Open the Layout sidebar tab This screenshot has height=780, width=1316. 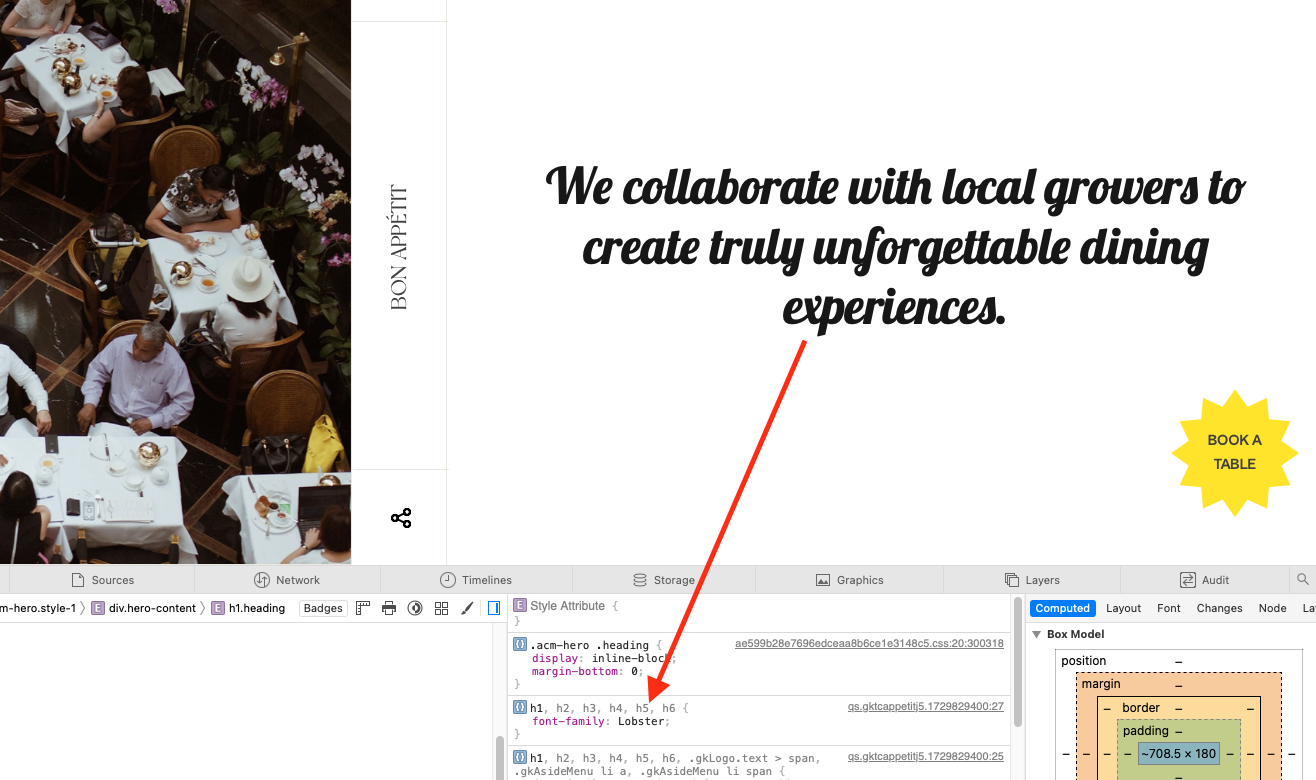(1123, 608)
